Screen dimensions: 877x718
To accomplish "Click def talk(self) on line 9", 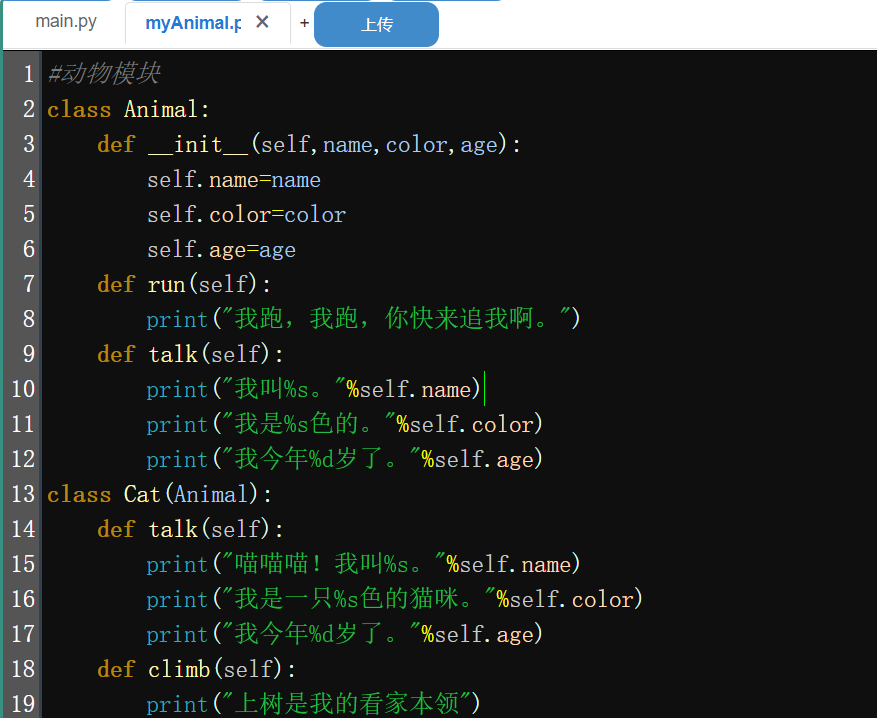I will pyautogui.click(x=190, y=355).
